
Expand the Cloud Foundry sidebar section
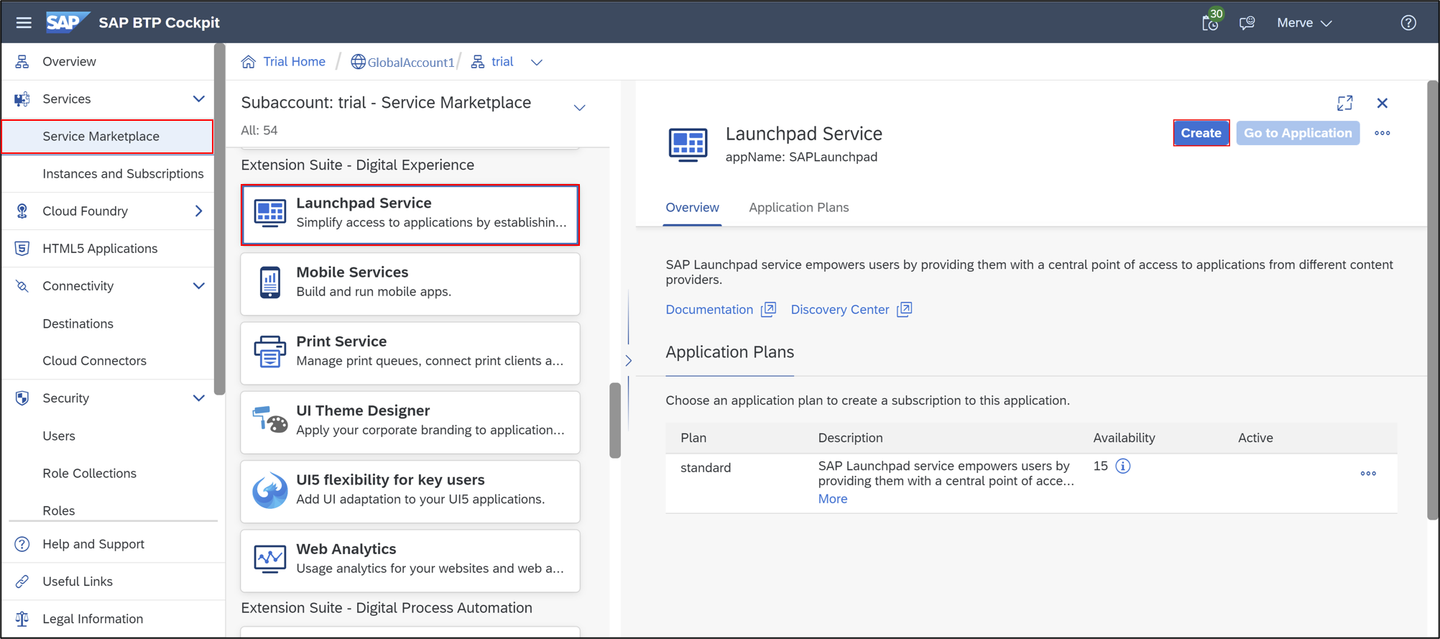[x=198, y=211]
